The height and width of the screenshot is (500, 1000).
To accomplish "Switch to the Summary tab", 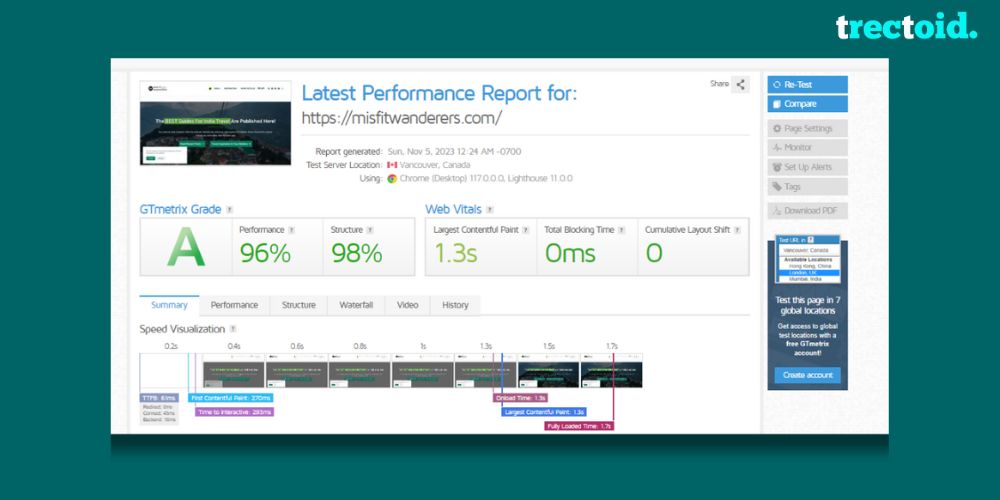I will 169,305.
